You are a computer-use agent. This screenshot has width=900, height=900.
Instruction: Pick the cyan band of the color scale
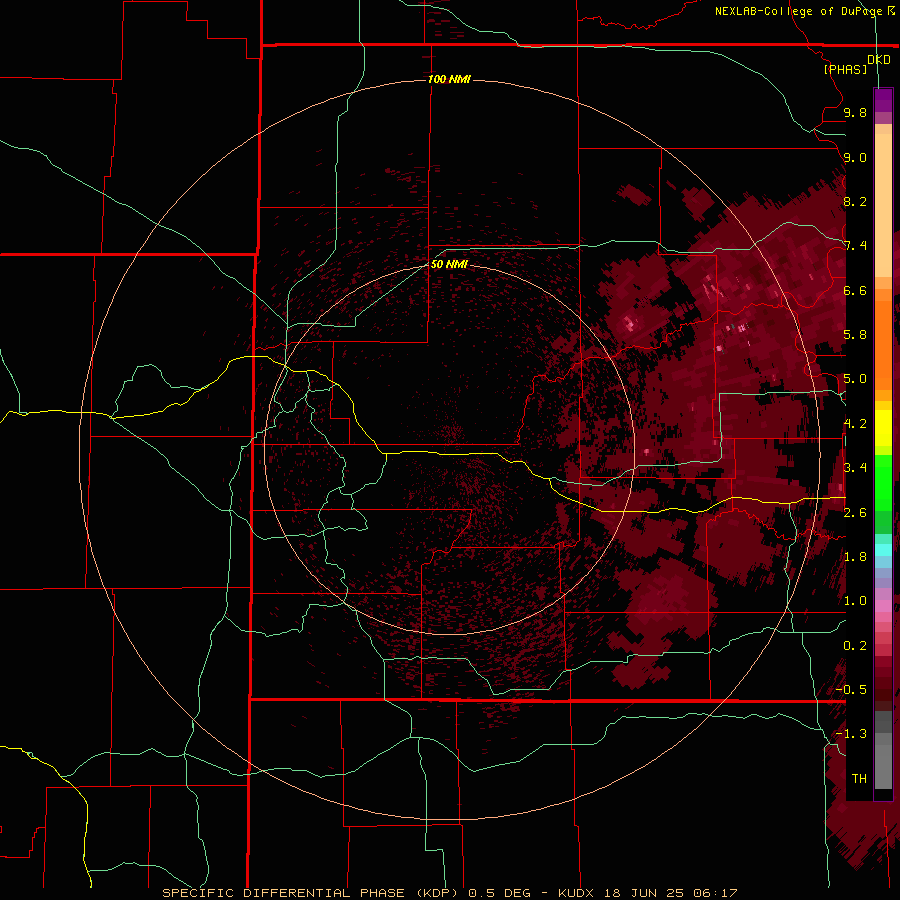pos(883,550)
